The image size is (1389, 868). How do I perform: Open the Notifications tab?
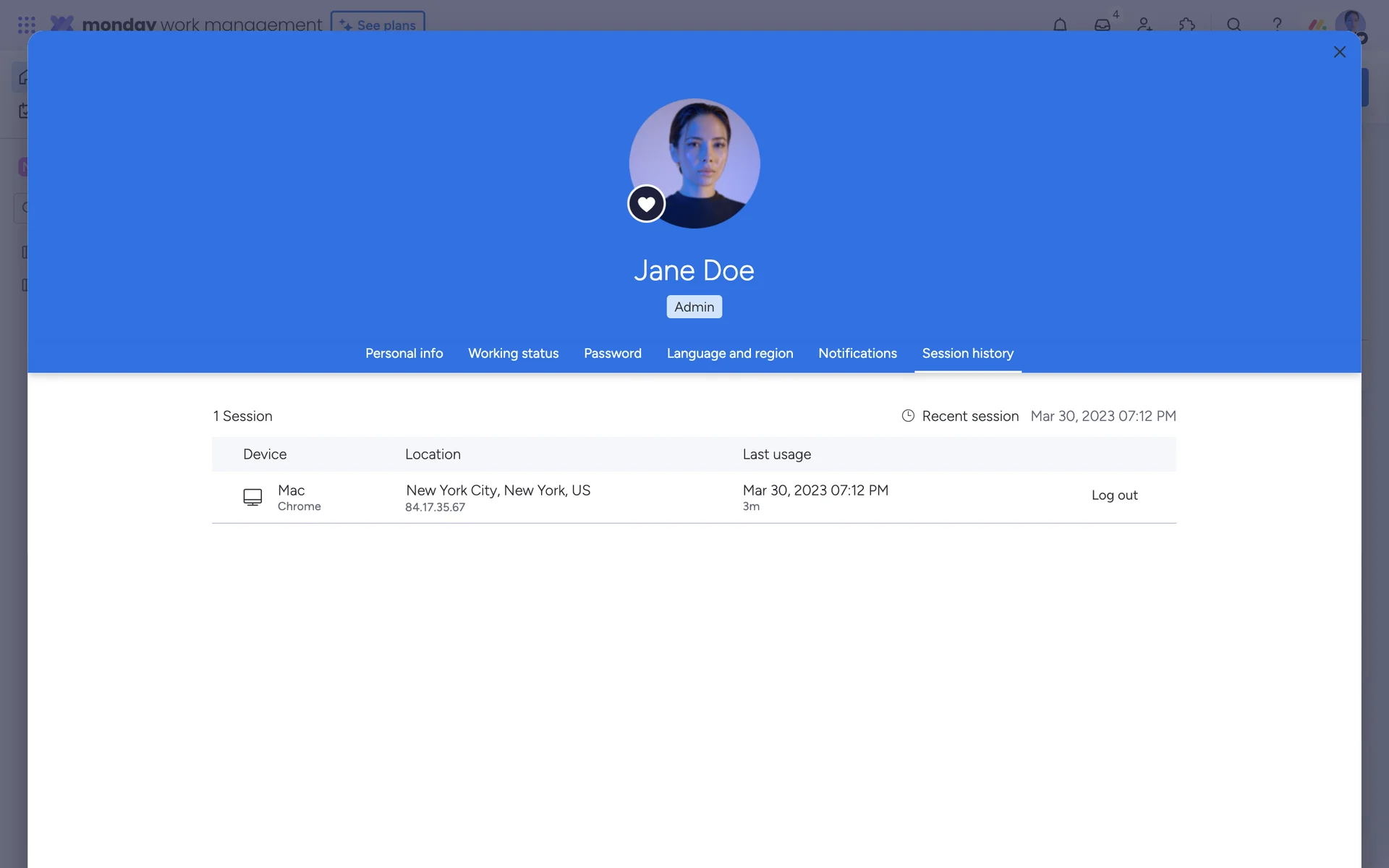[857, 353]
